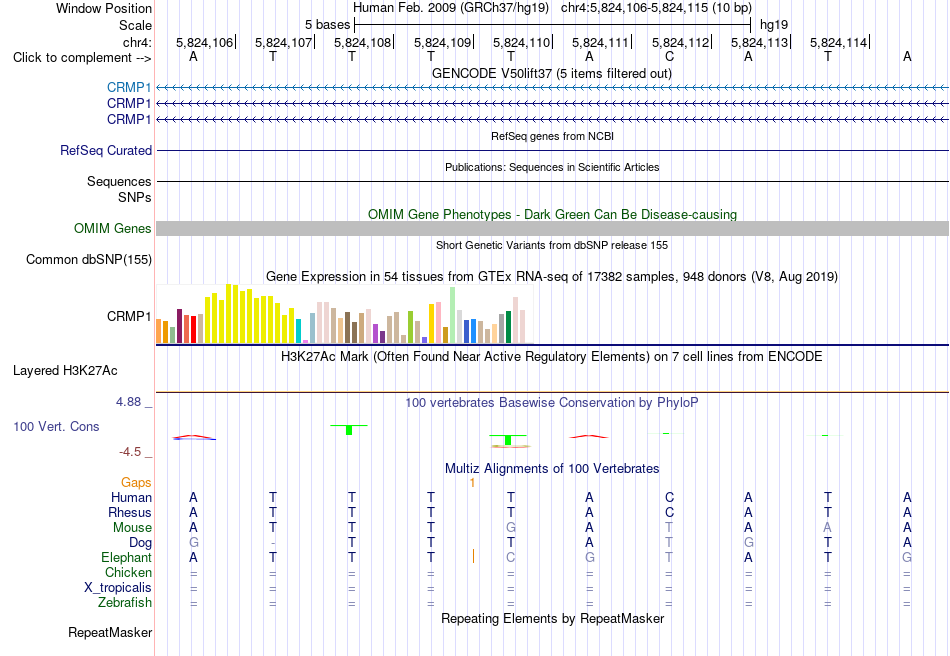The width and height of the screenshot is (950, 656).
Task: Click the C base in the Human alignment row
Action: point(669,497)
